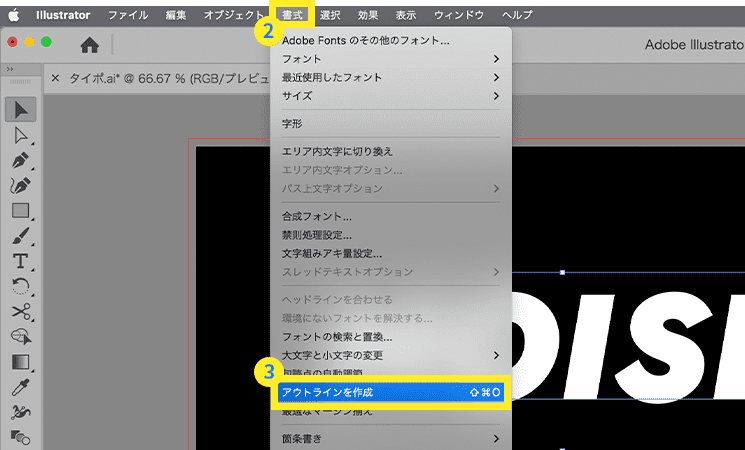The width and height of the screenshot is (745, 450).
Task: Click the top selection handle of text
Action: click(563, 273)
